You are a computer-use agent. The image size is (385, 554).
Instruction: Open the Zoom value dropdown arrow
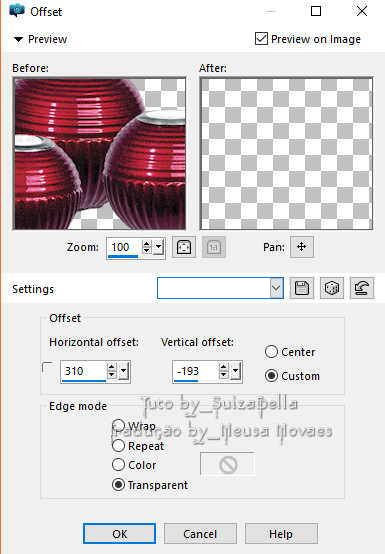[159, 247]
